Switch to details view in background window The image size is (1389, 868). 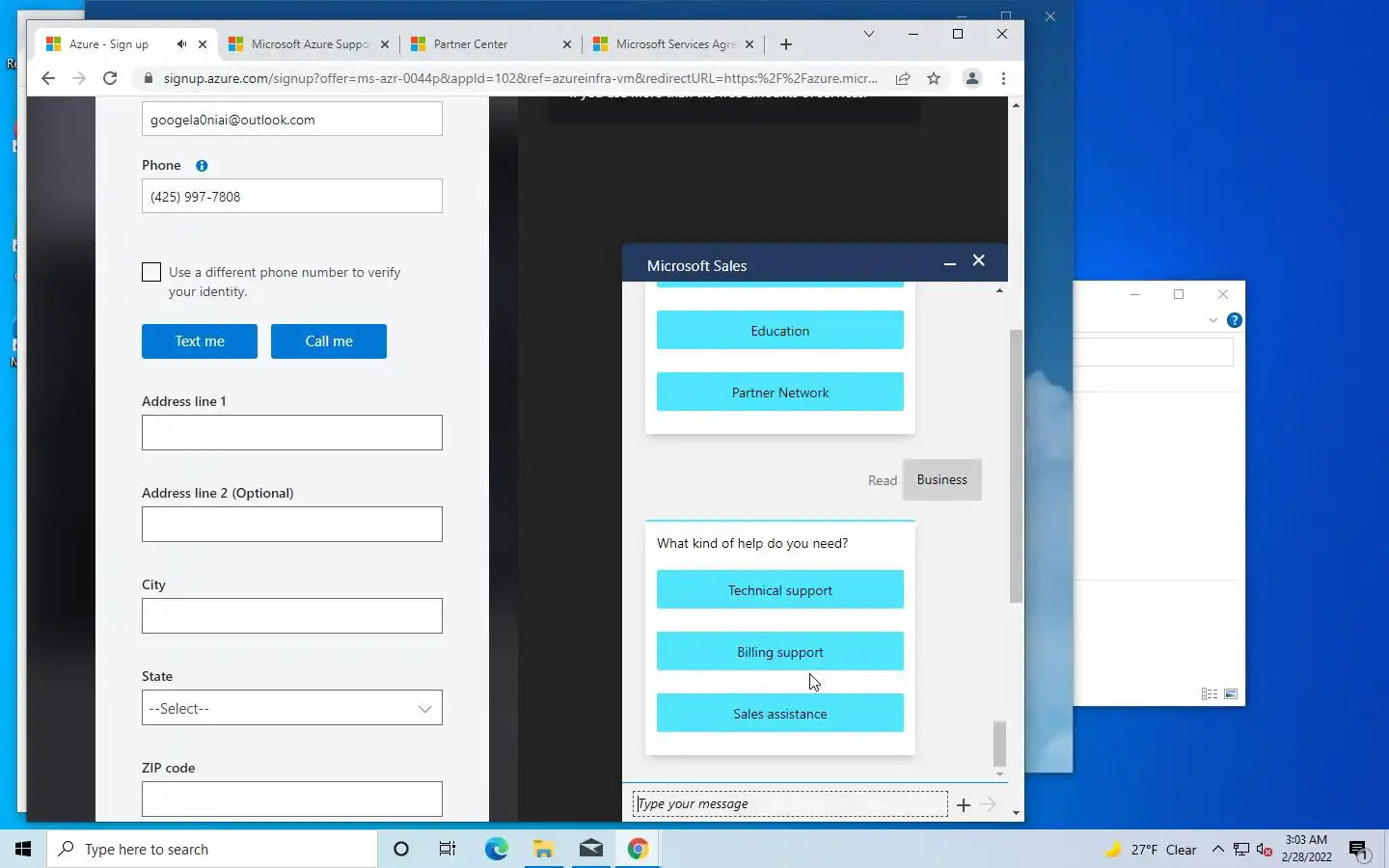pos(1210,694)
